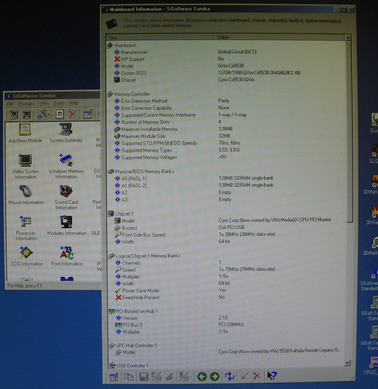Select the PCI Bus 0 row

[x=227, y=325]
